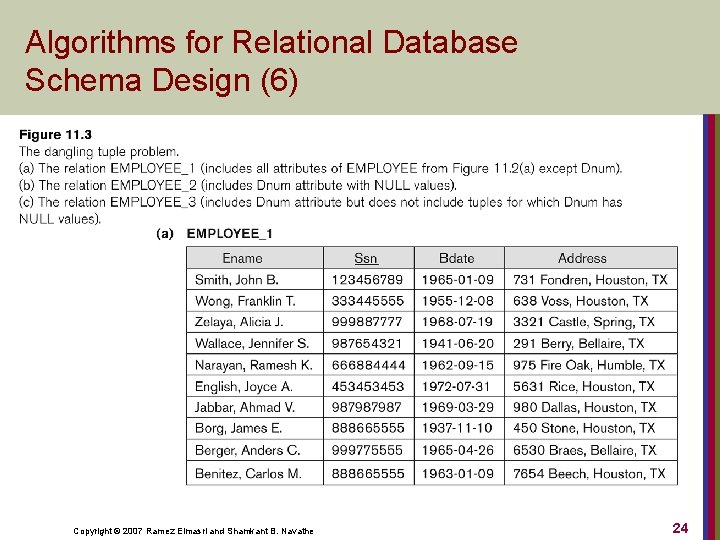
Task: Click Ssn value '333445555'
Action: [x=368, y=301]
